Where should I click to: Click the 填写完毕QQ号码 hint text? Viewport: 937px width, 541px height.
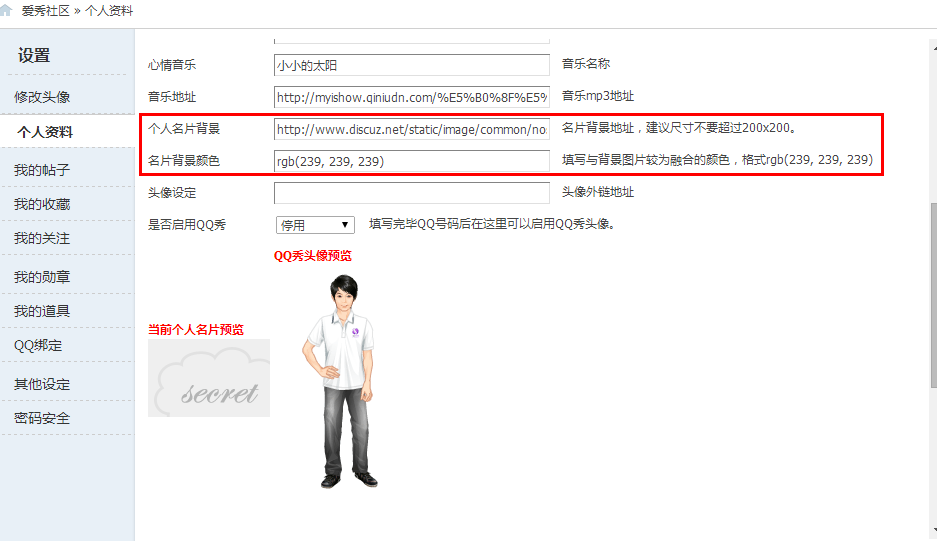(492, 224)
